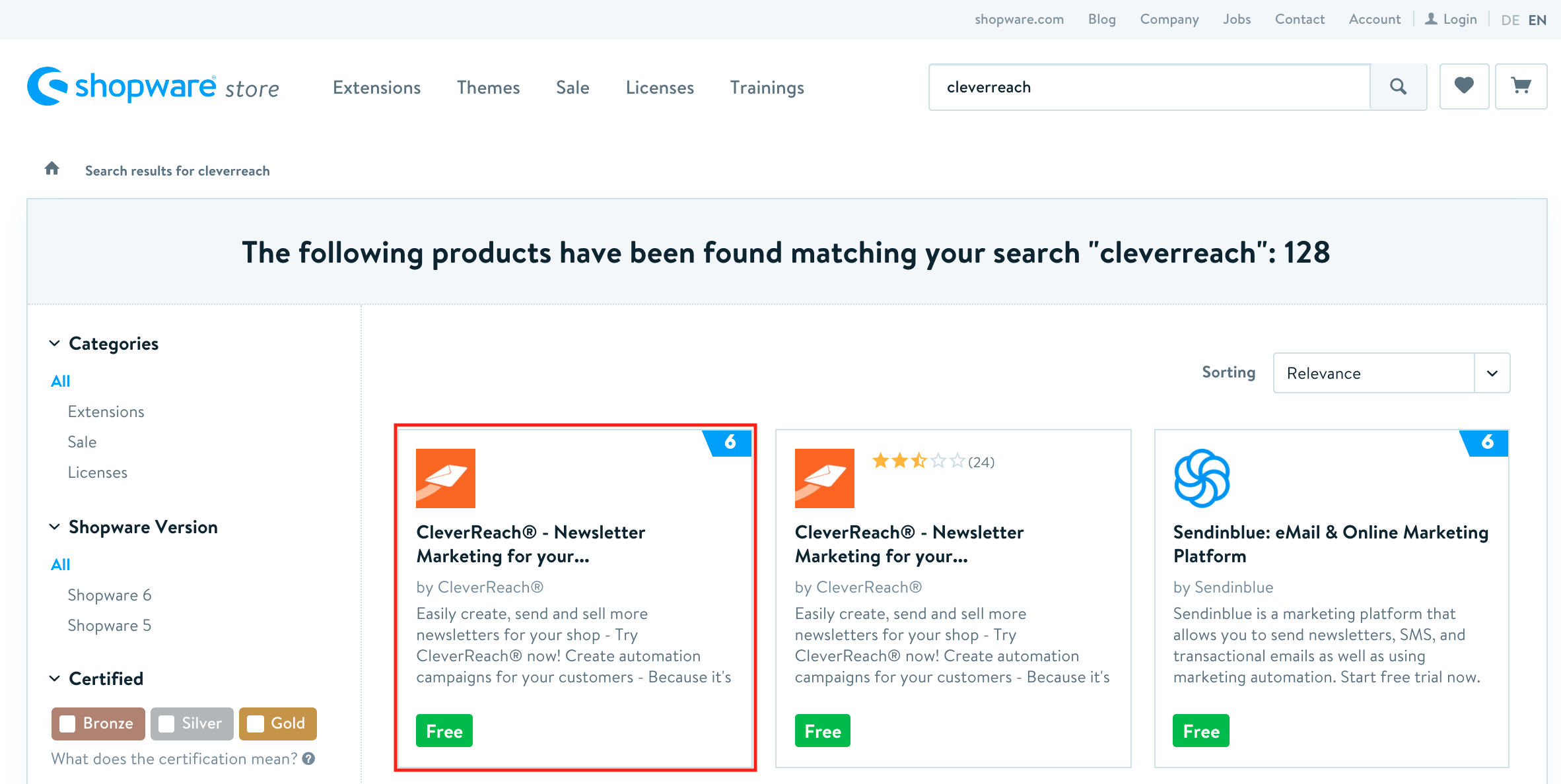The height and width of the screenshot is (784, 1561).
Task: Collapse the Shopware Version filter section
Action: [55, 527]
